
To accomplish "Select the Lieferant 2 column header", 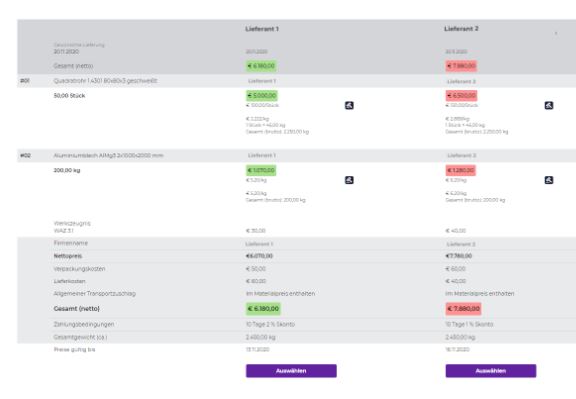I will tap(461, 29).
